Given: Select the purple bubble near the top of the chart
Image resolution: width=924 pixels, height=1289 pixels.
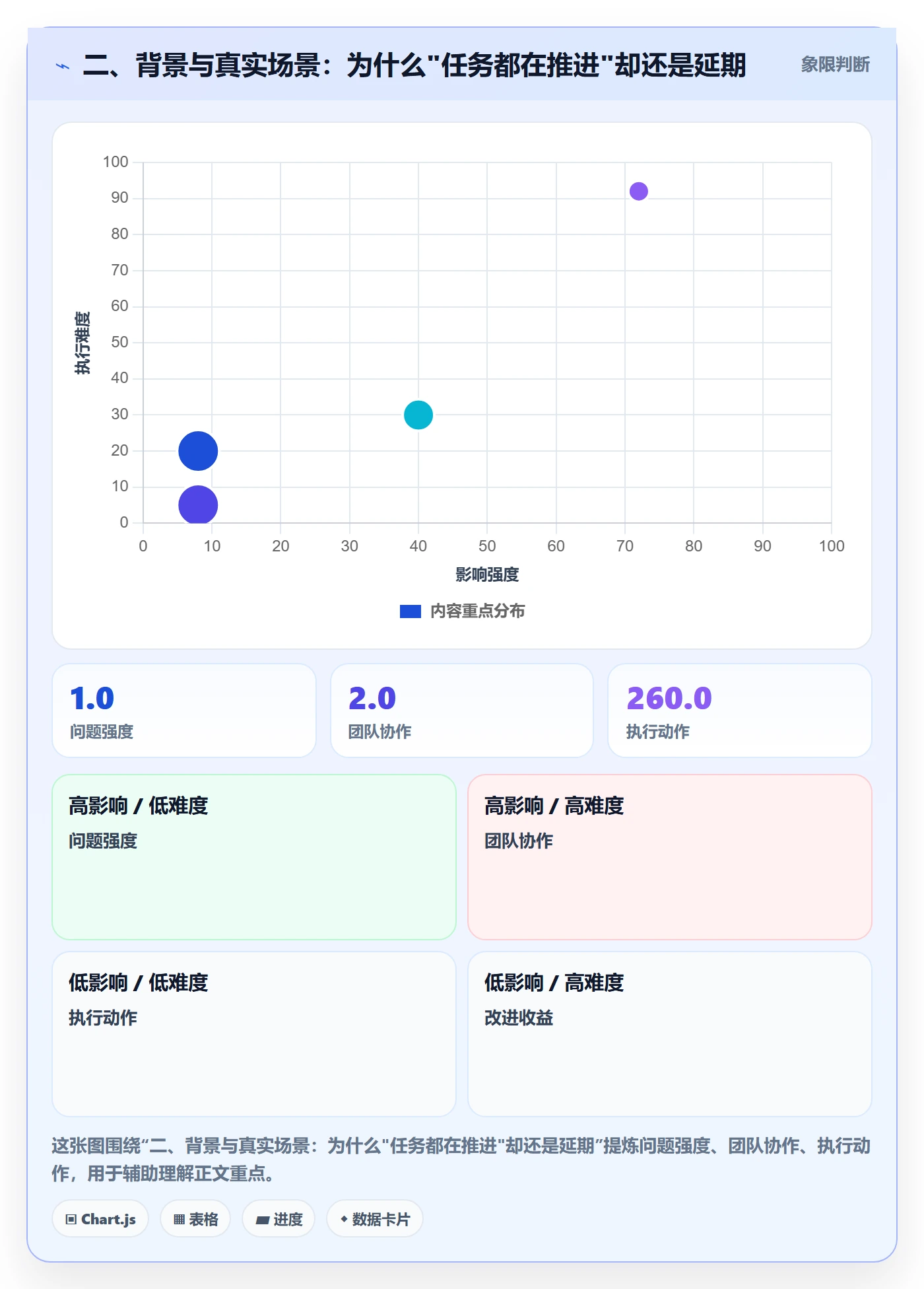Looking at the screenshot, I should (x=639, y=192).
